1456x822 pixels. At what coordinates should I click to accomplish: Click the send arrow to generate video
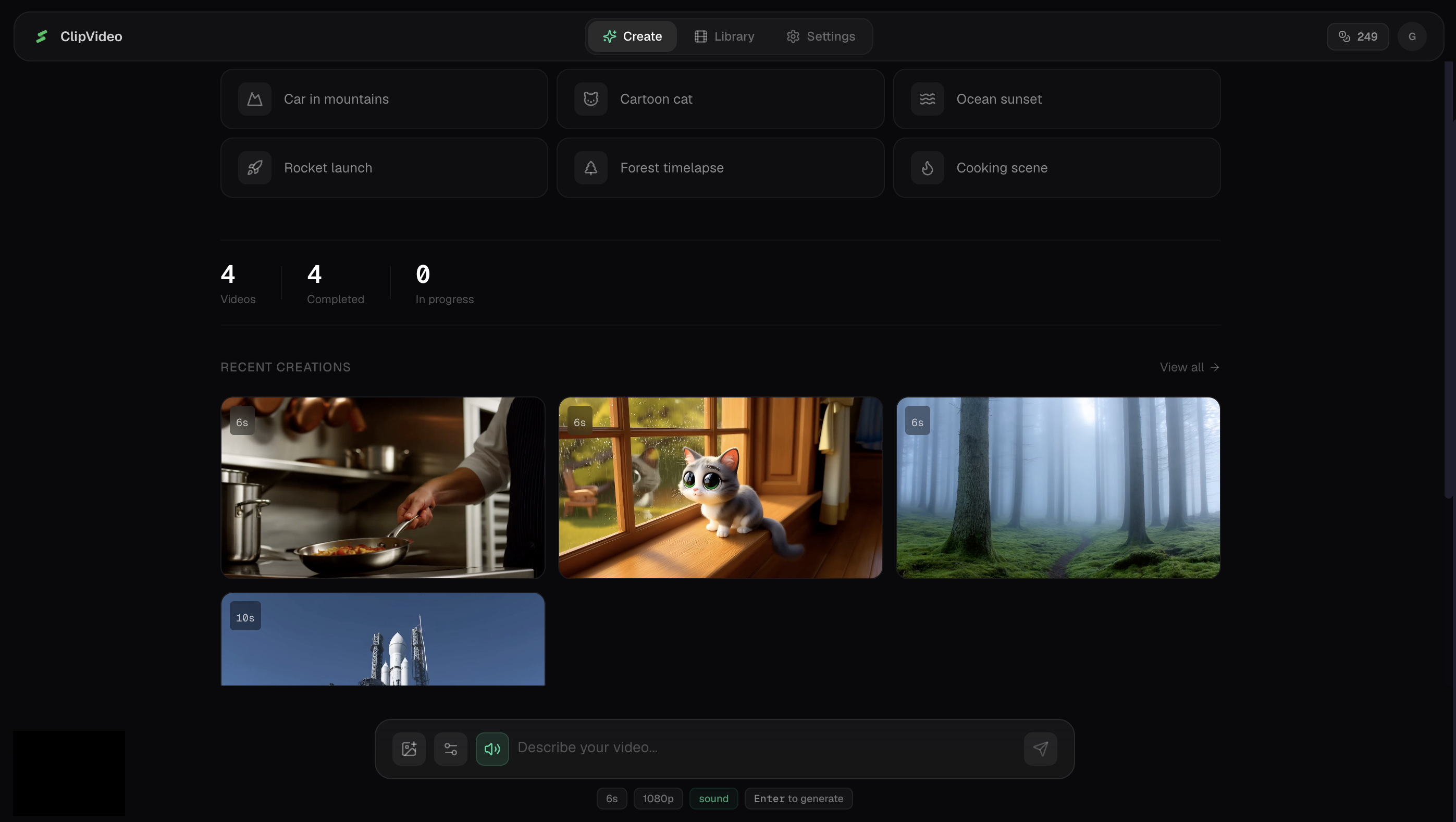1041,749
